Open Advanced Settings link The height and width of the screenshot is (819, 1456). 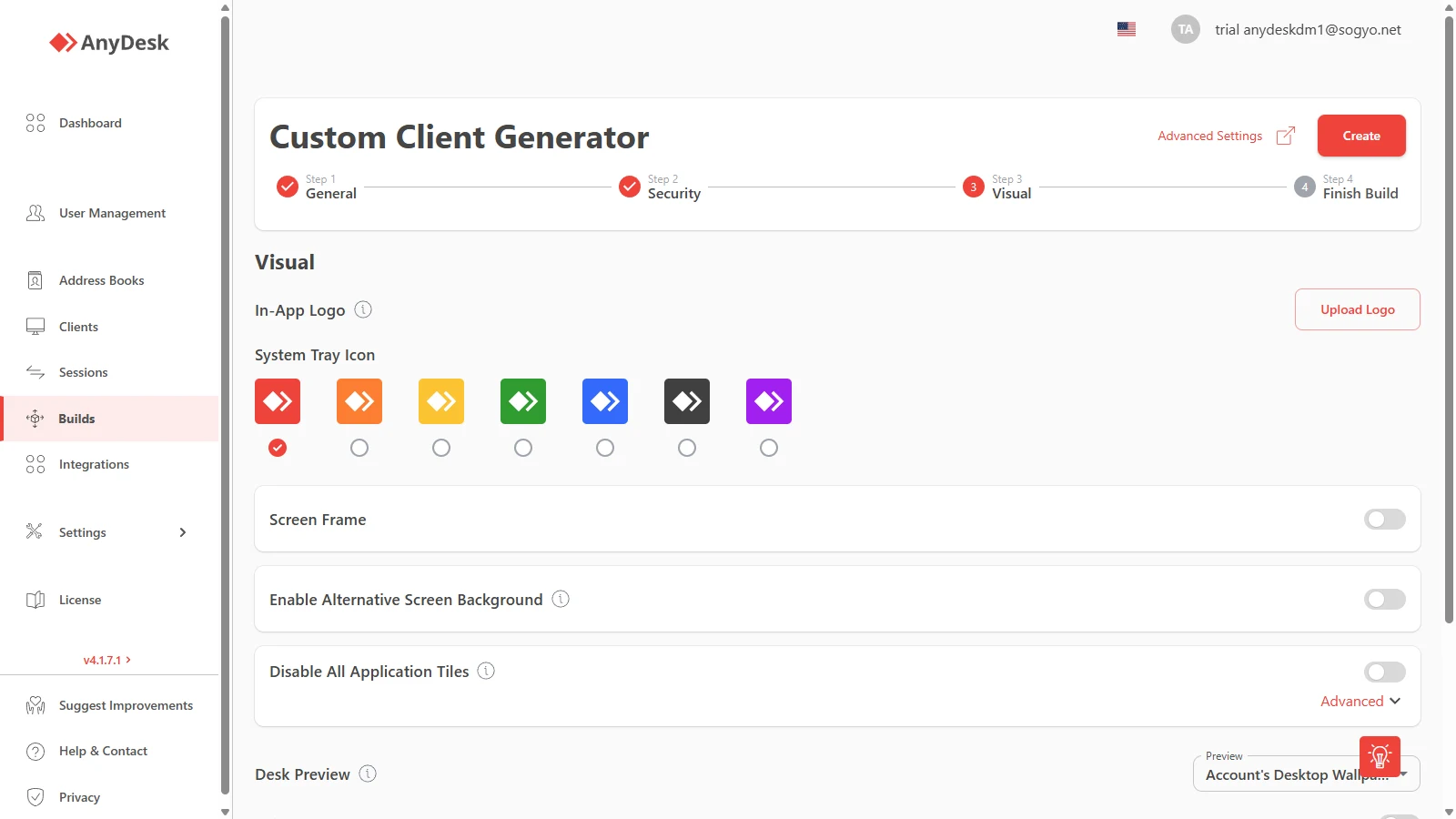click(x=1209, y=136)
